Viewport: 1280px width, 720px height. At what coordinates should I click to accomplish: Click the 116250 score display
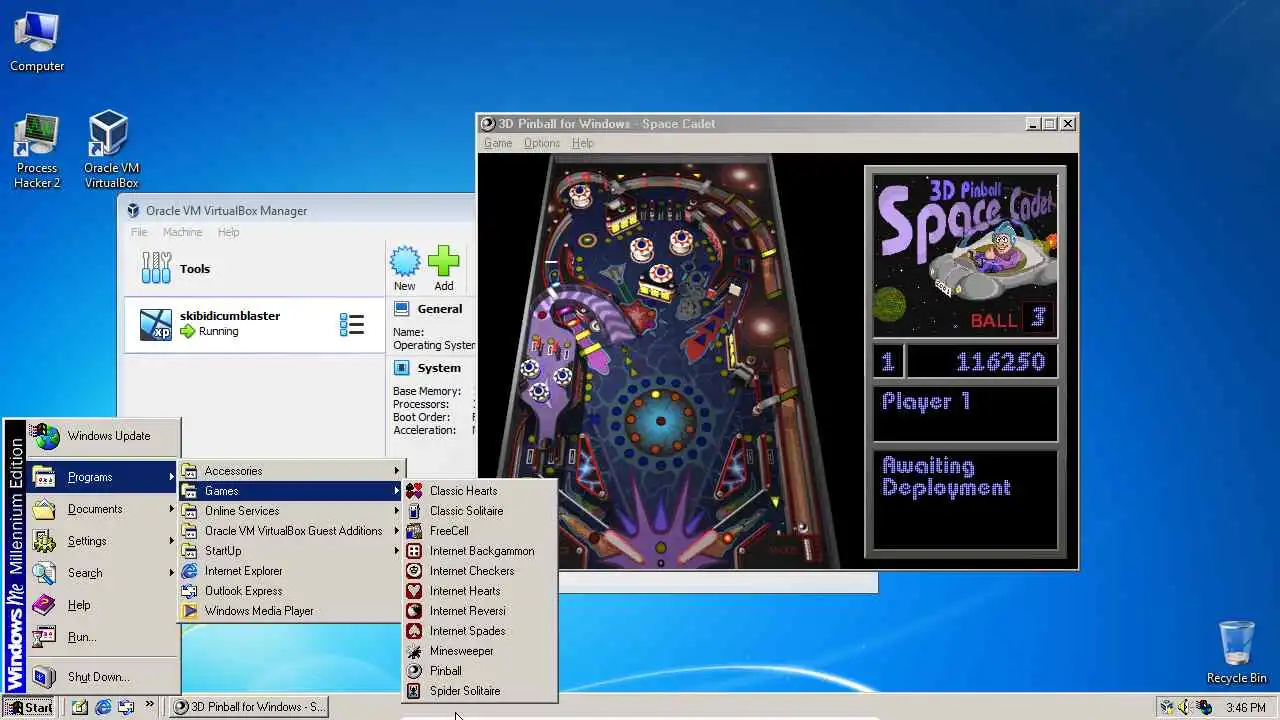coord(982,361)
